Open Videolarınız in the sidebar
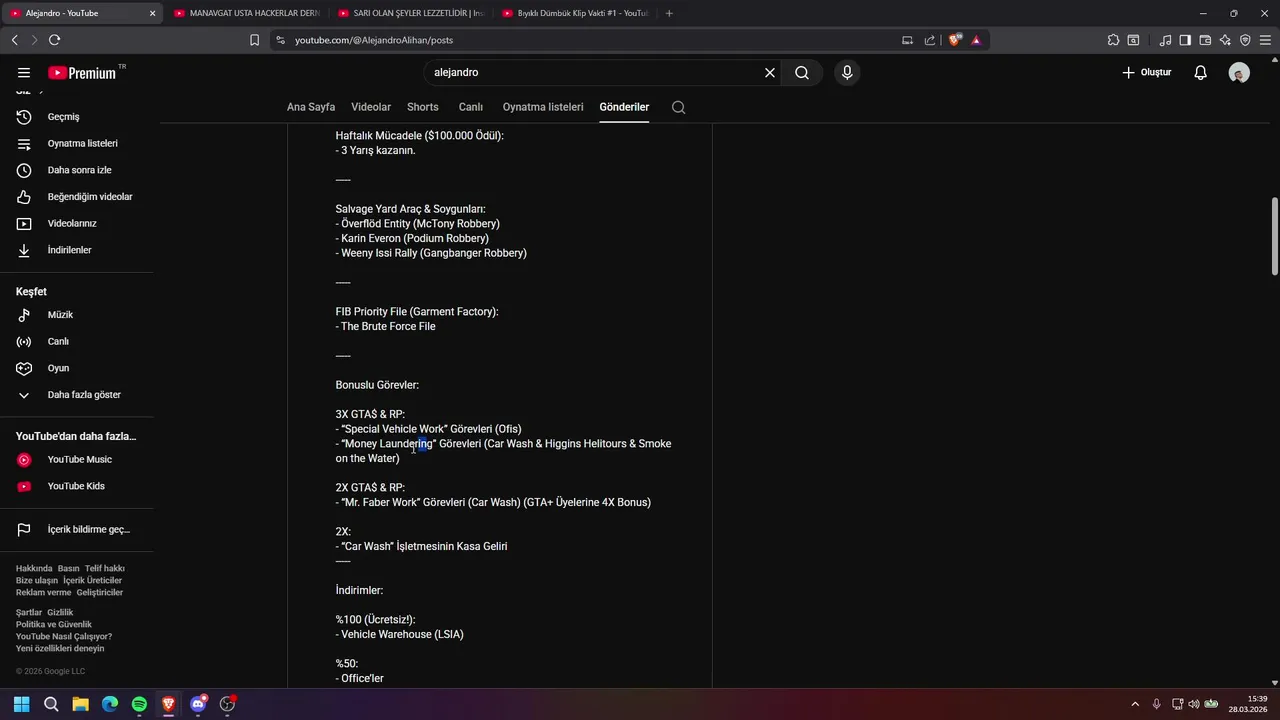1280x720 pixels. 77,223
